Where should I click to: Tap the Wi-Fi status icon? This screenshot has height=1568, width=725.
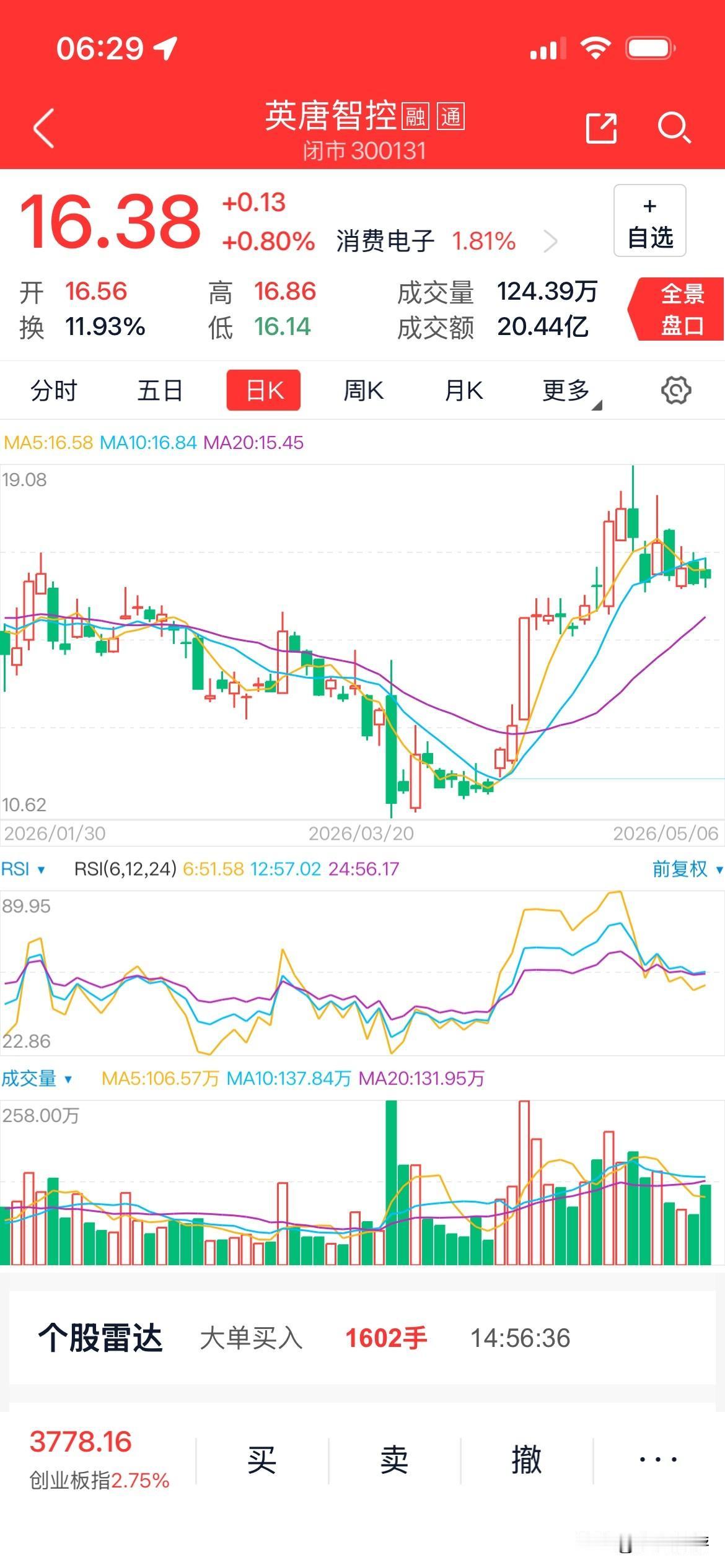[595, 48]
